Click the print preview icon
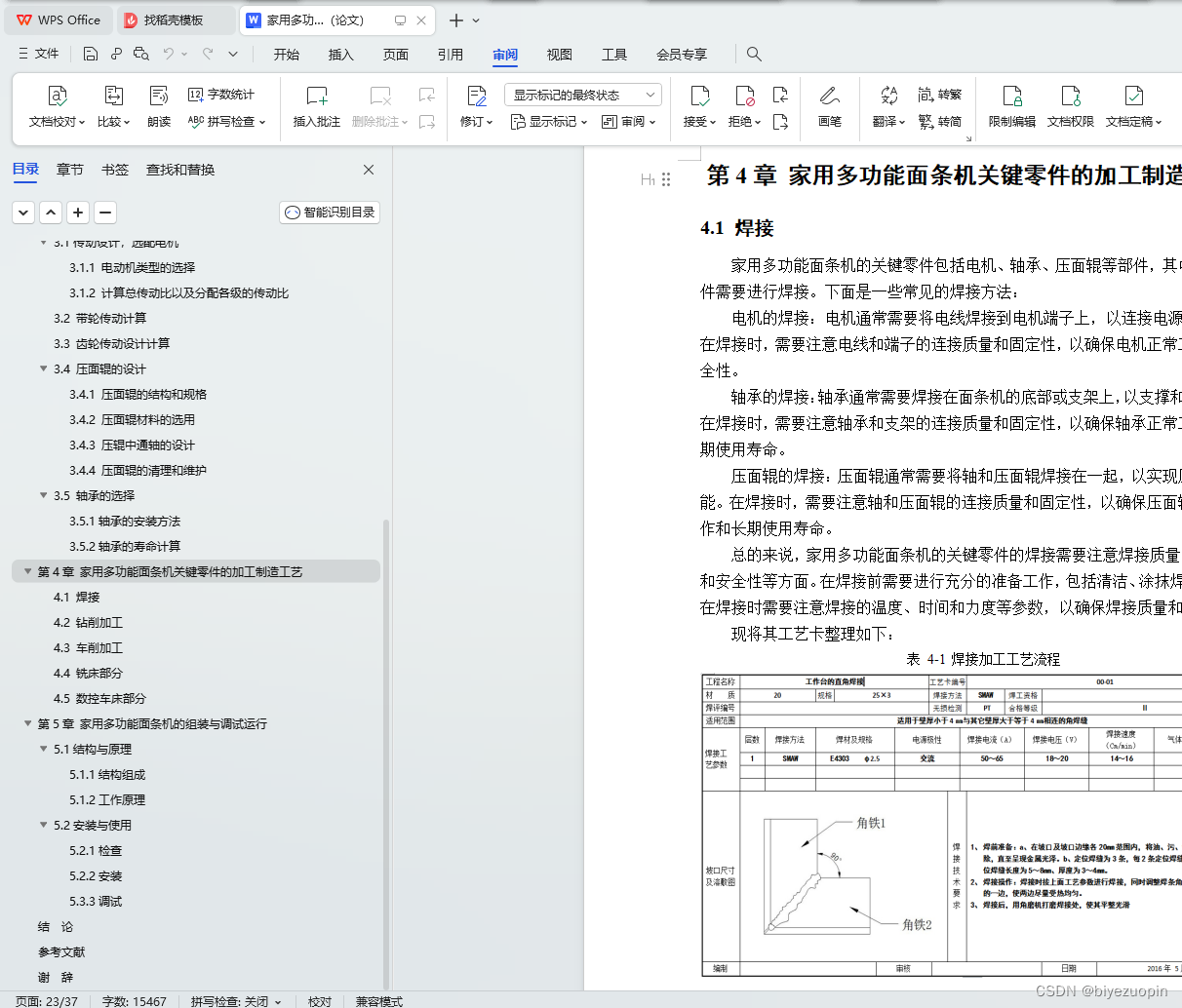This screenshot has width=1182, height=1008. (x=141, y=54)
